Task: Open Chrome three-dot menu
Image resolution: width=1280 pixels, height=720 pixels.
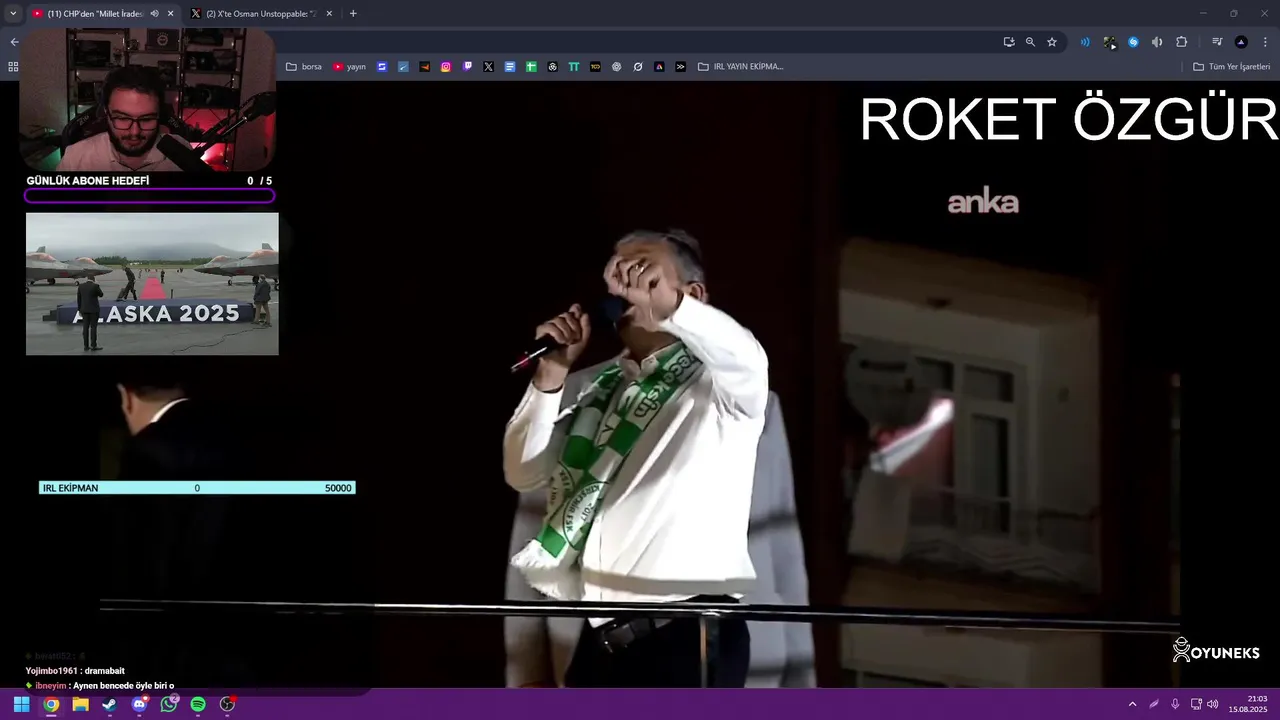Action: coord(1265,42)
